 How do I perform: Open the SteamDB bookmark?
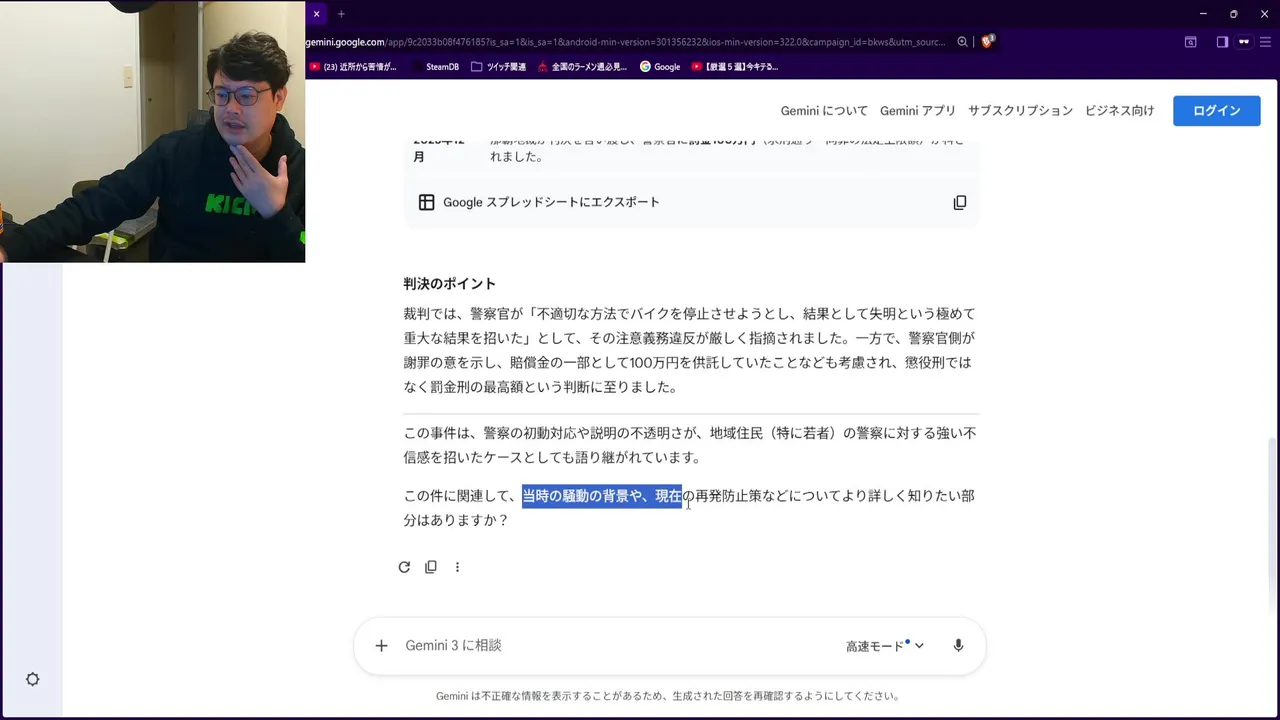435,67
